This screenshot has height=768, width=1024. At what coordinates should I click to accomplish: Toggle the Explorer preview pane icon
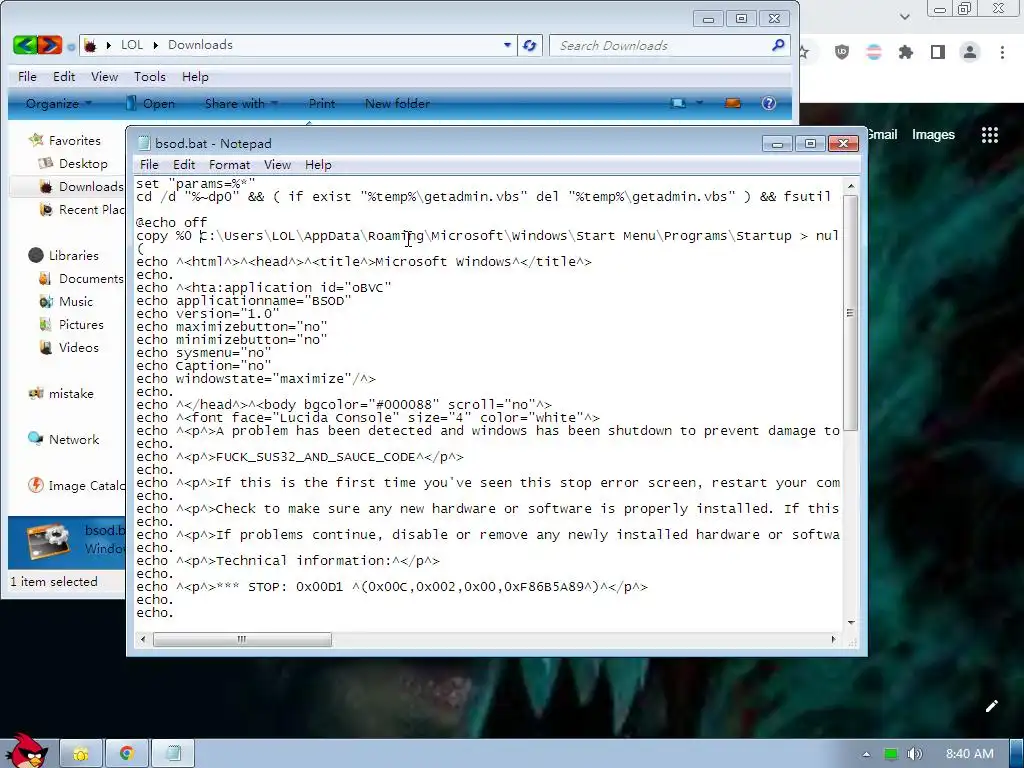point(733,103)
